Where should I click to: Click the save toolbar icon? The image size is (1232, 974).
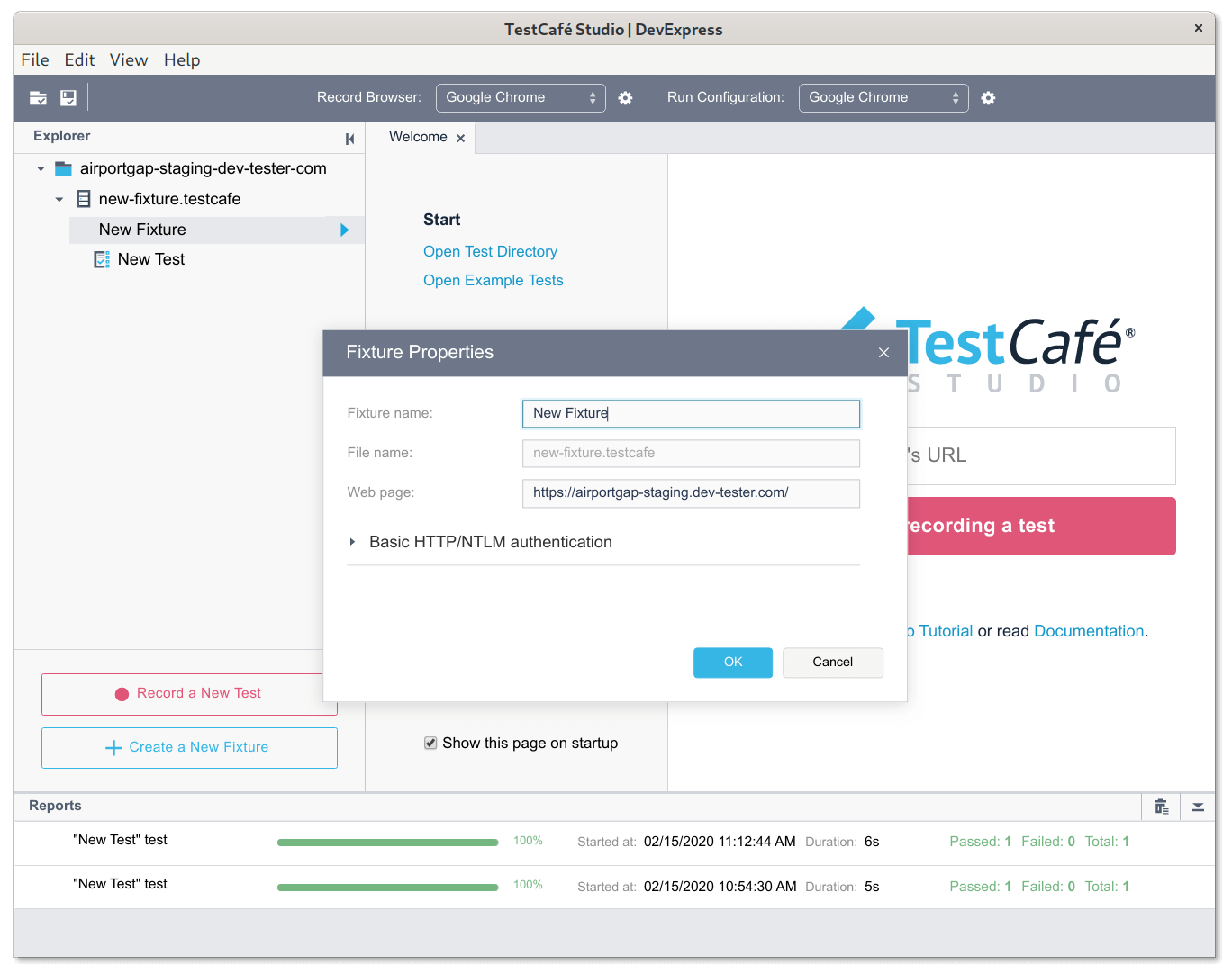(68, 98)
